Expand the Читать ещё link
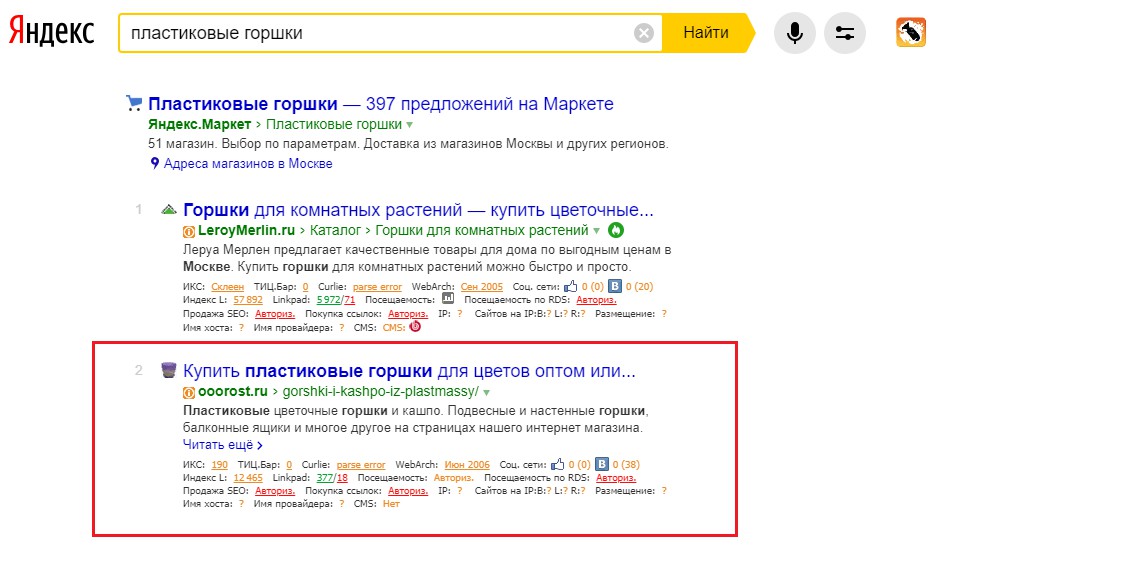The image size is (1131, 584). (x=223, y=445)
